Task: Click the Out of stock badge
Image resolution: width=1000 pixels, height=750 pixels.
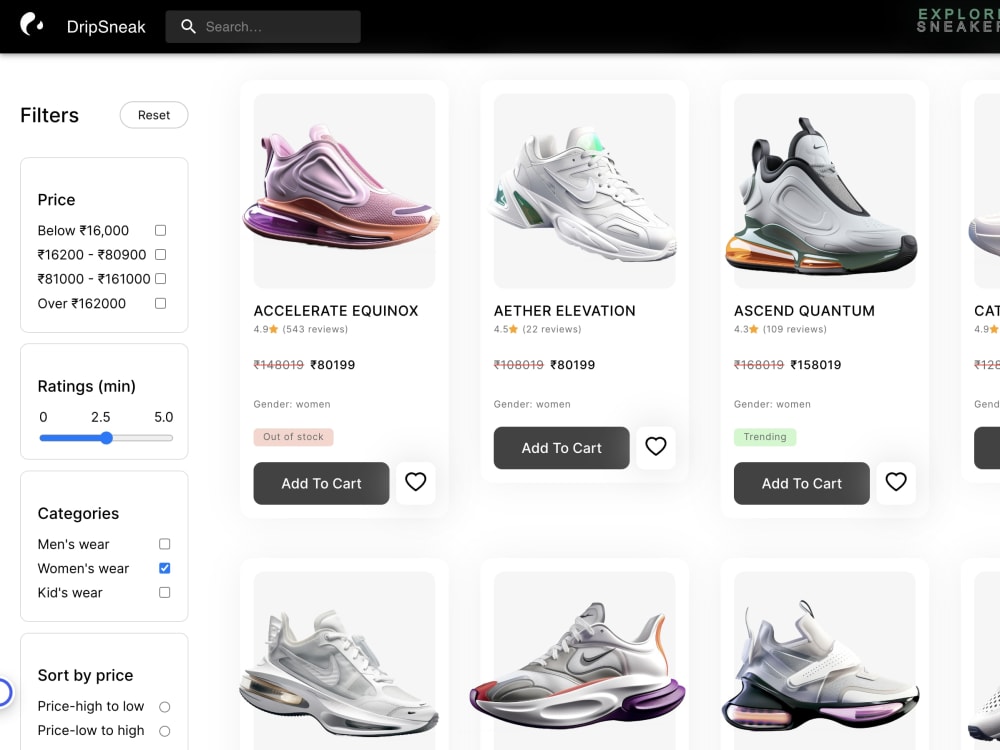Action: [x=293, y=437]
